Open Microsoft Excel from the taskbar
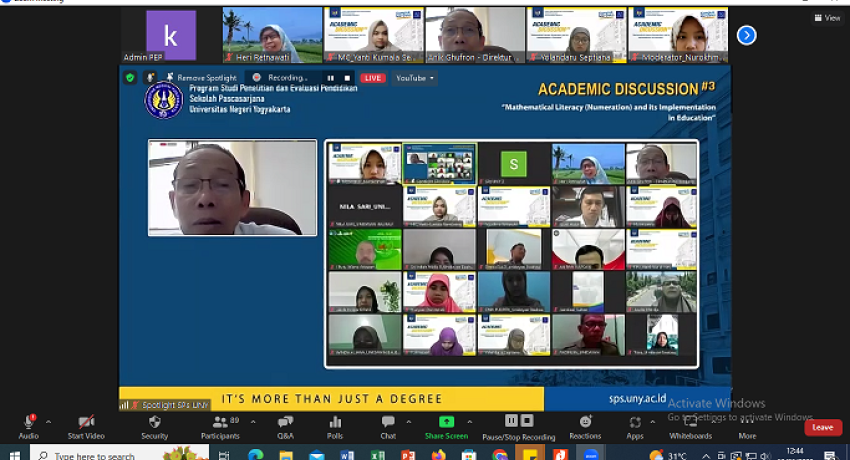This screenshot has height=460, width=850. click(378, 455)
